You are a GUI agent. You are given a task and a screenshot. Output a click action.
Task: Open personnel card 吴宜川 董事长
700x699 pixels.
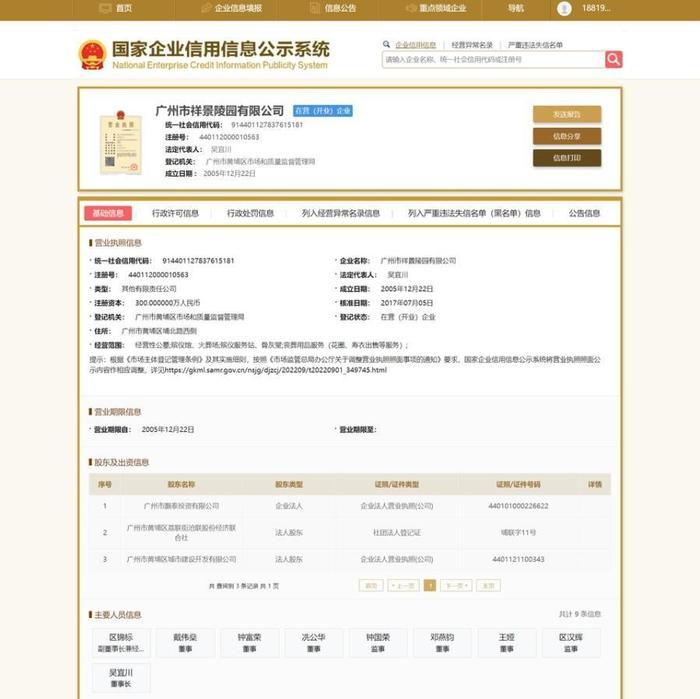(x=121, y=678)
